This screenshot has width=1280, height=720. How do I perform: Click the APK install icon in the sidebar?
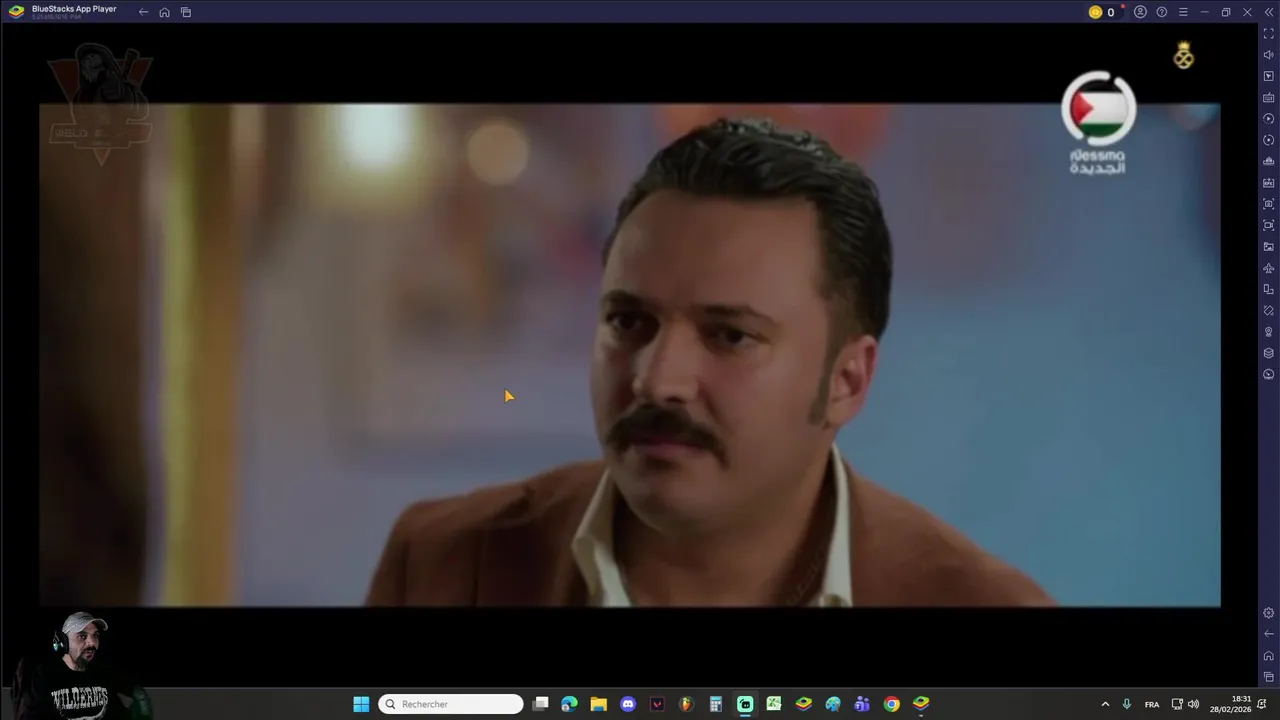pyautogui.click(x=1269, y=183)
